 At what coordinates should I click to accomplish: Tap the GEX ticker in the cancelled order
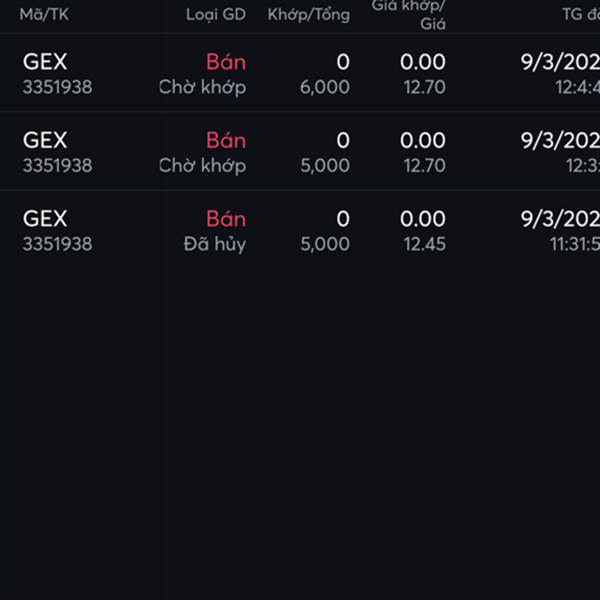pyautogui.click(x=45, y=218)
